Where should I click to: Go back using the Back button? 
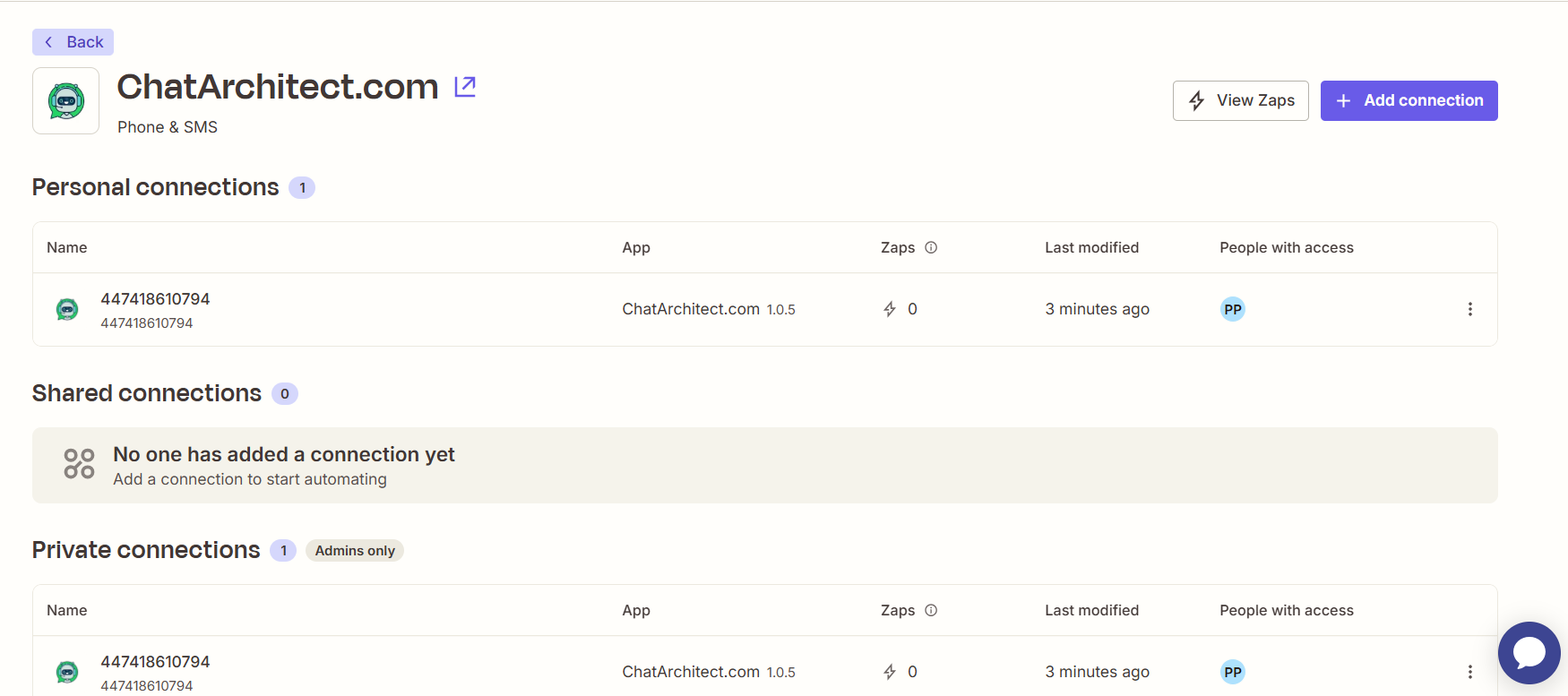point(73,42)
